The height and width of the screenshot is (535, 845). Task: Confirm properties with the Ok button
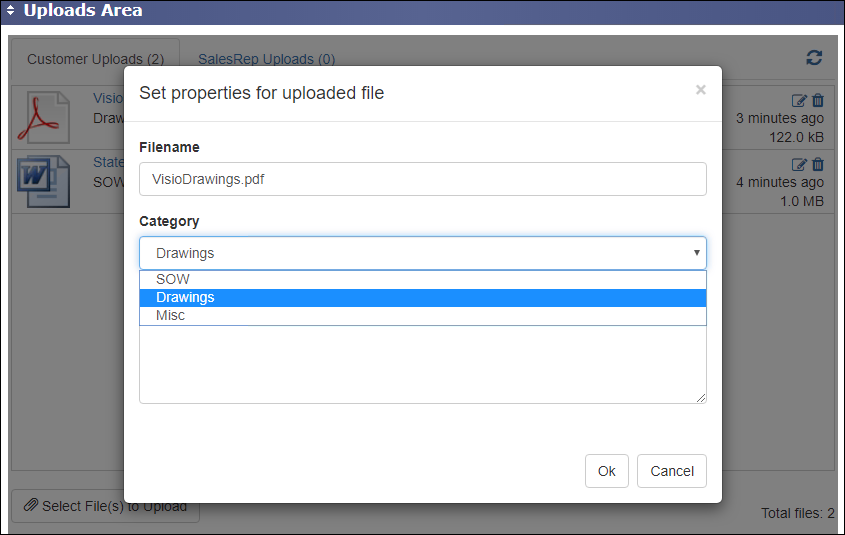(x=606, y=471)
